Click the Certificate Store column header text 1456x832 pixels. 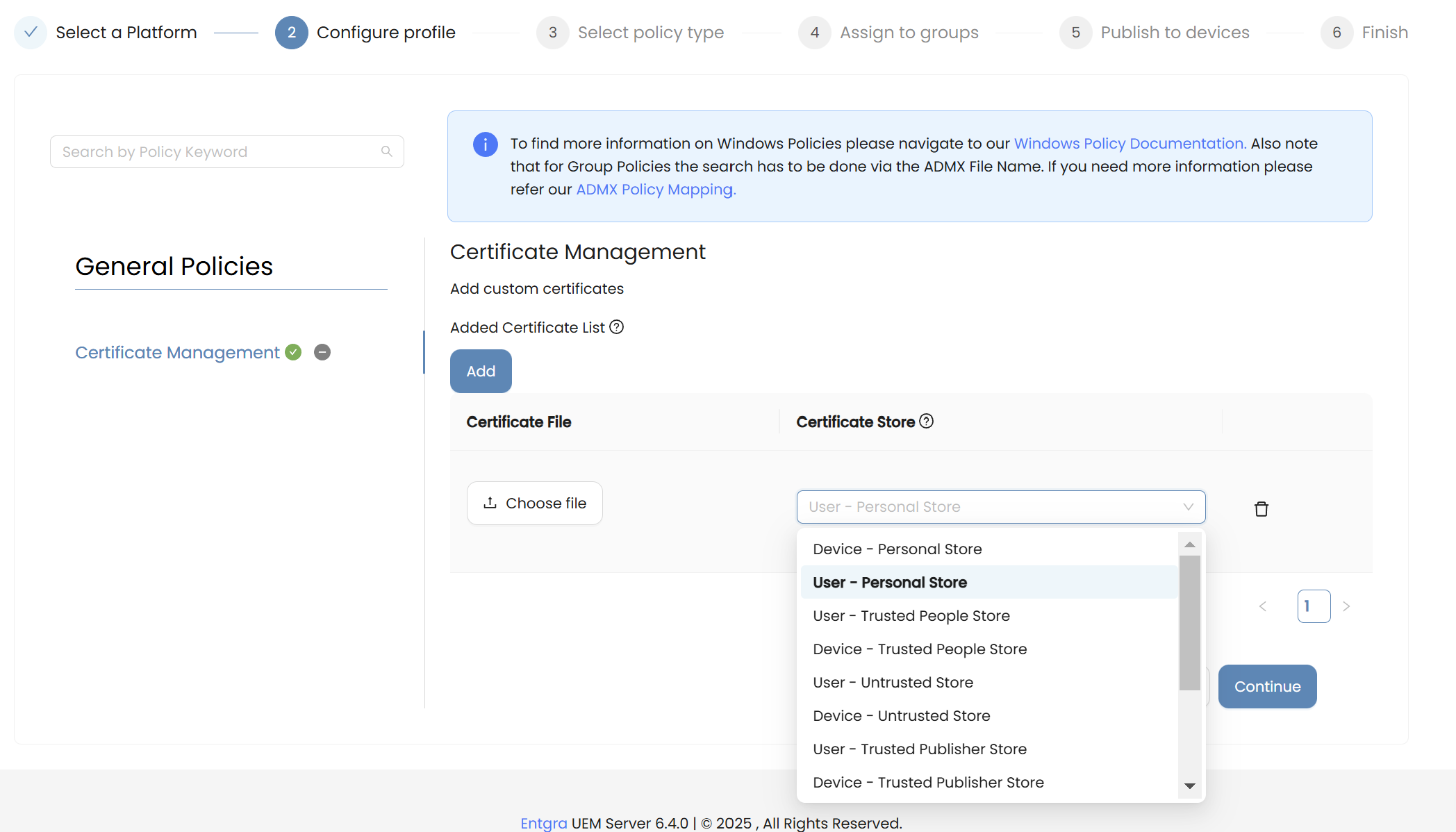tap(856, 422)
